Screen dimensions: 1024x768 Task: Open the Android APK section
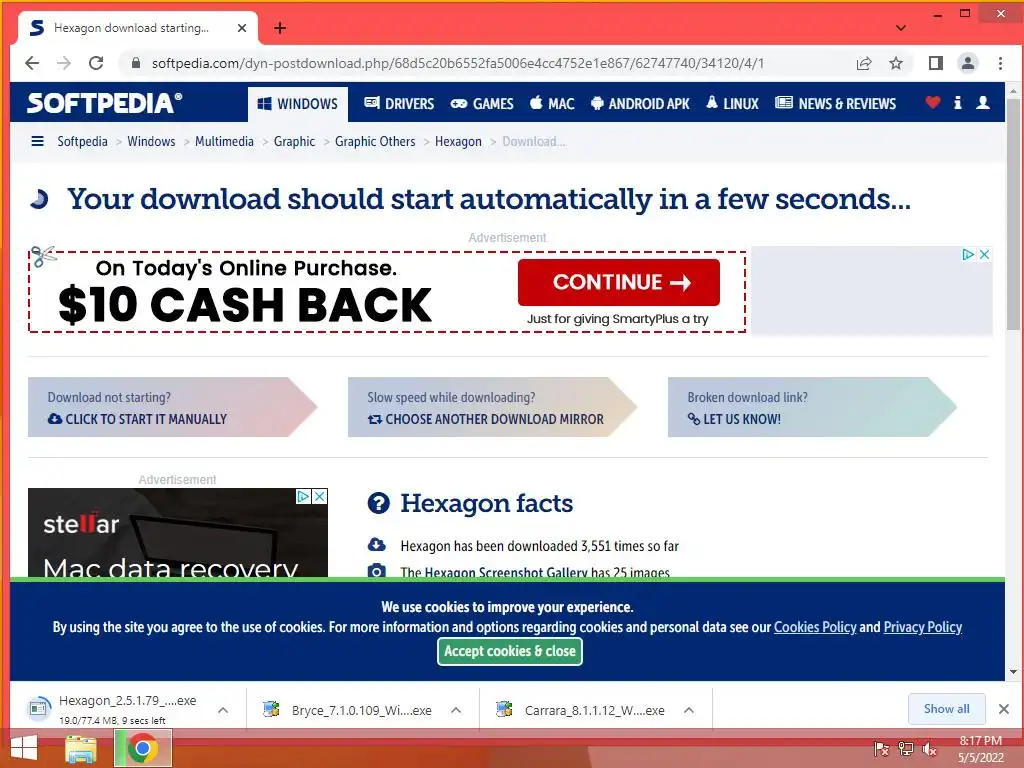[x=640, y=104]
